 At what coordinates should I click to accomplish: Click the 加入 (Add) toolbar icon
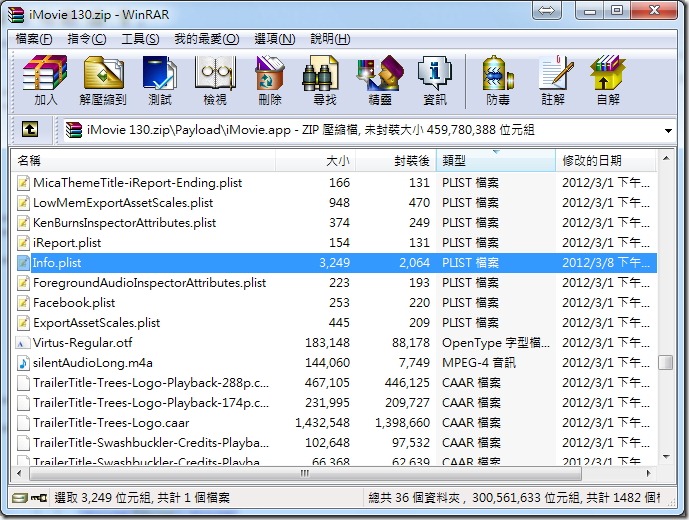pyautogui.click(x=45, y=80)
